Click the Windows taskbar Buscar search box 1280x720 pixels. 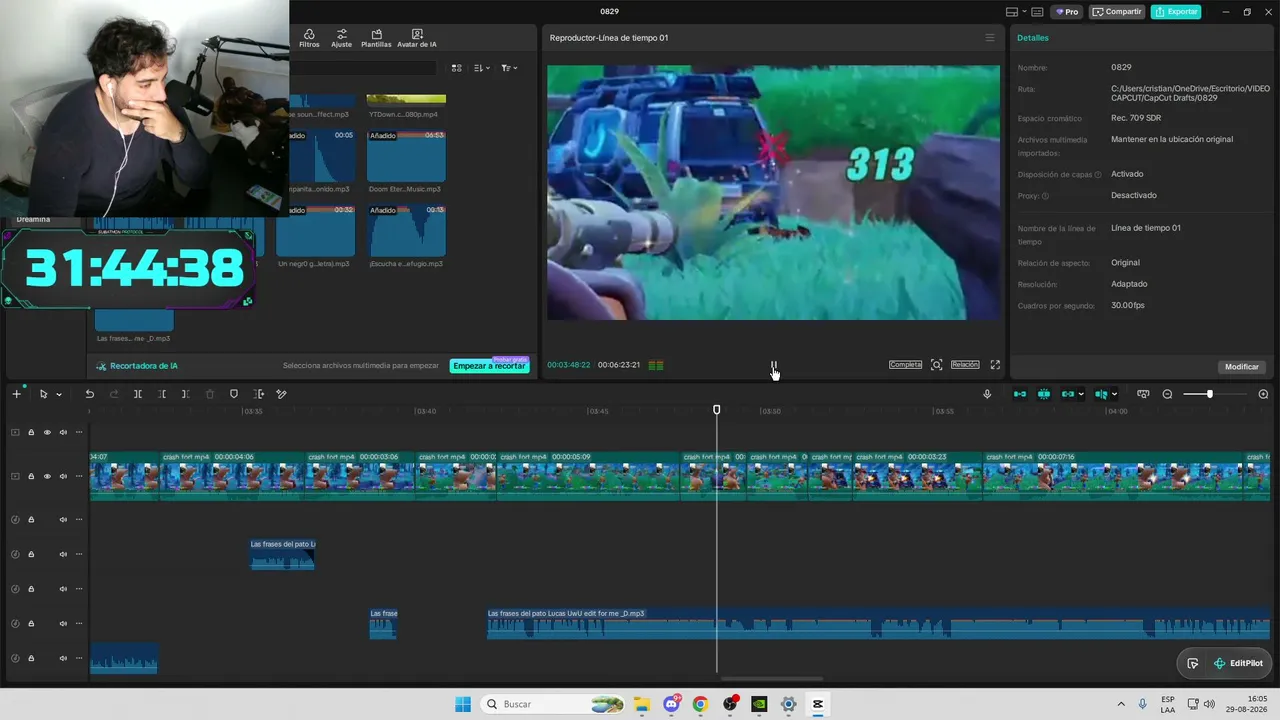(553, 704)
